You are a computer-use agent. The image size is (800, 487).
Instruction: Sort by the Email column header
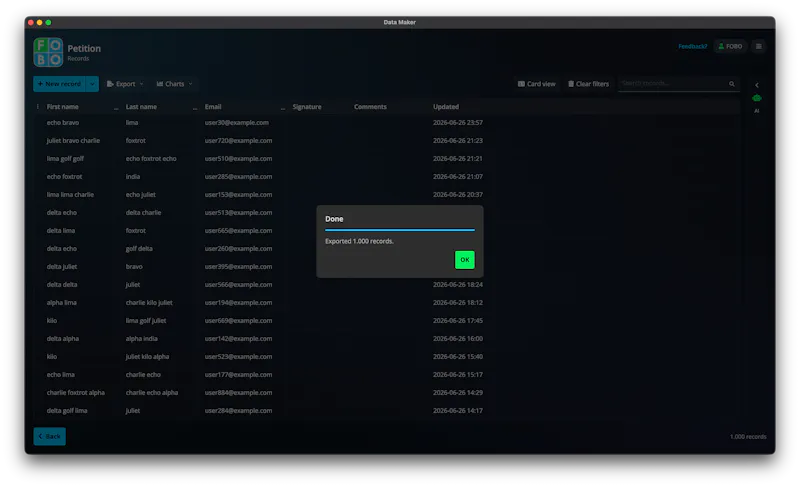(x=213, y=107)
